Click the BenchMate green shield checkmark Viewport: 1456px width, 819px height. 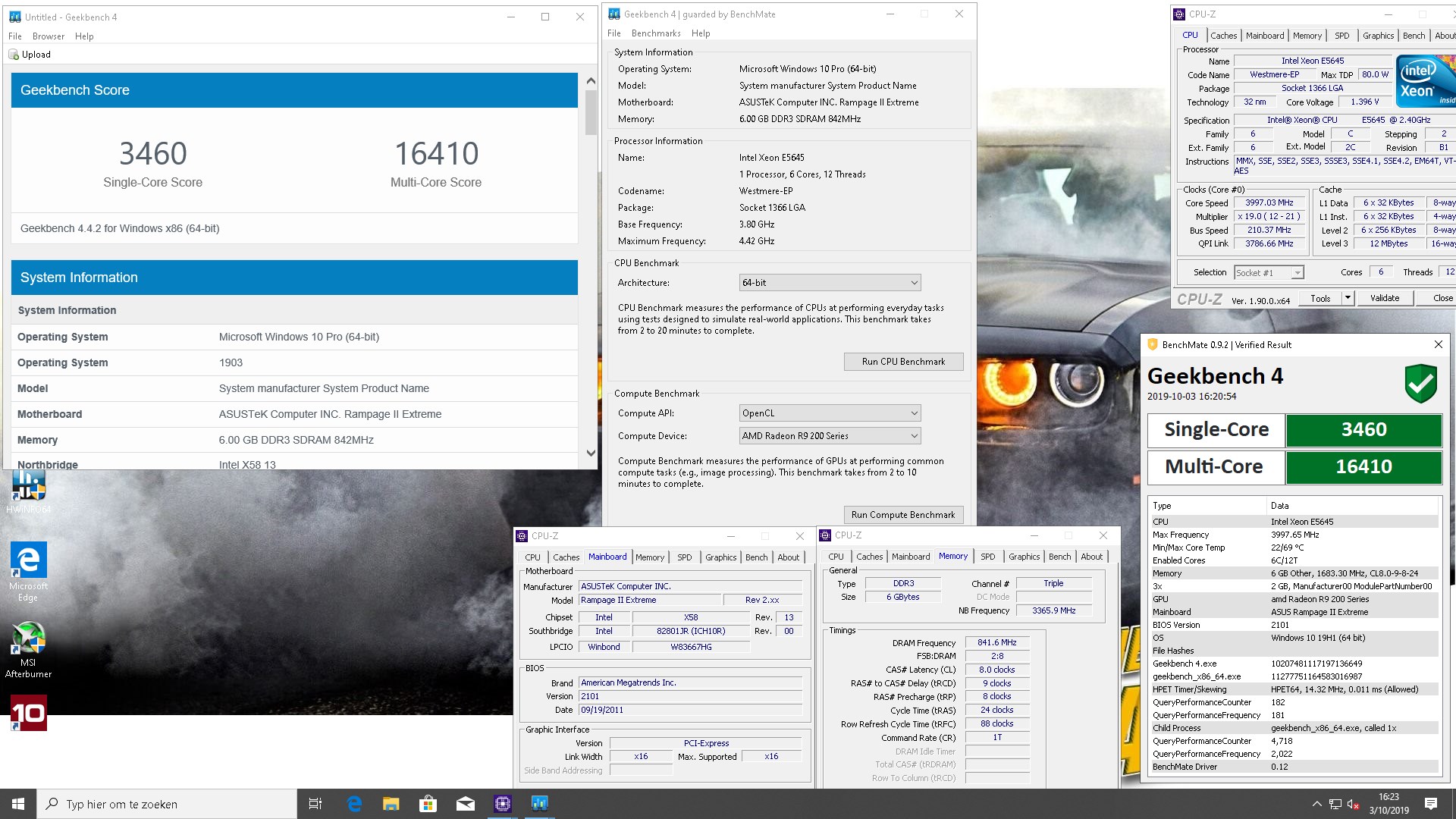pos(1421,383)
